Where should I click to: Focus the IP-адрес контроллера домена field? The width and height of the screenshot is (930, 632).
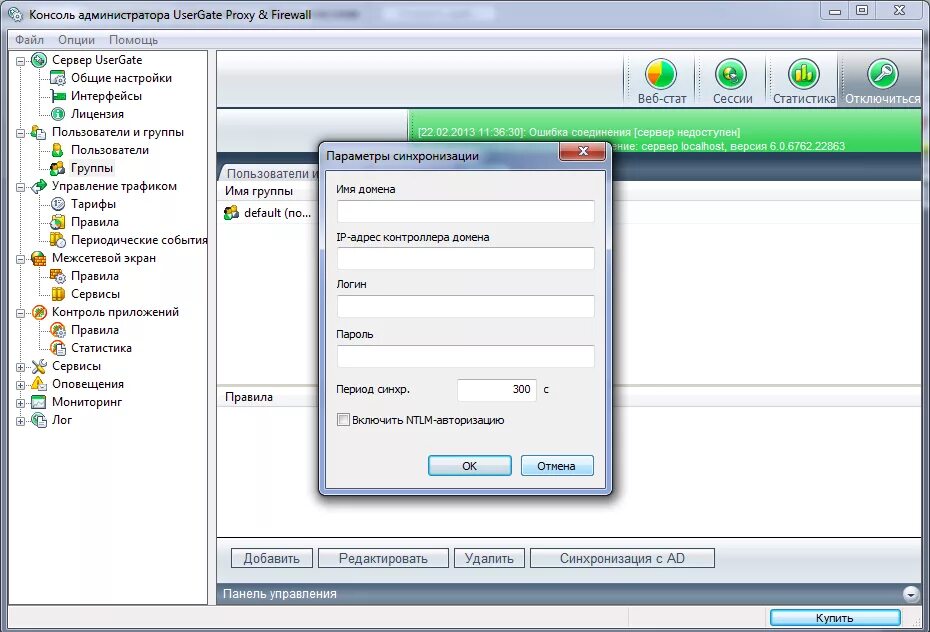pos(466,258)
